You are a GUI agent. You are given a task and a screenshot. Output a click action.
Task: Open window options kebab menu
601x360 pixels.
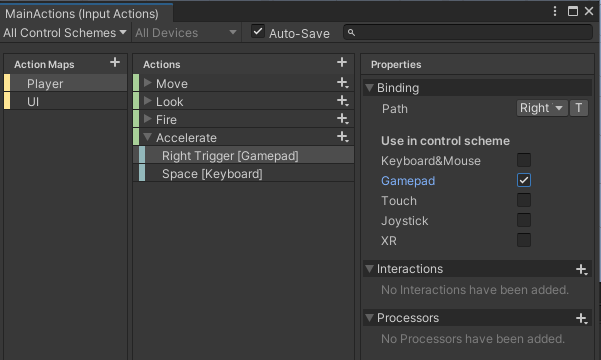click(x=555, y=11)
